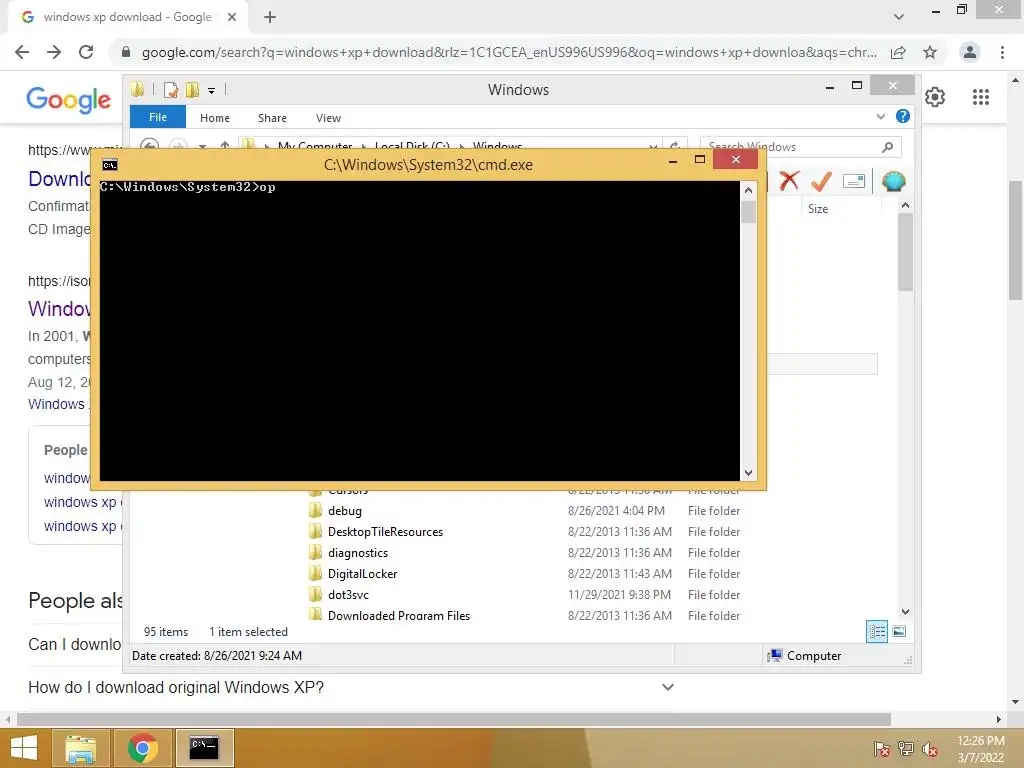
Task: Select the diagnostics folder
Action: [x=358, y=552]
